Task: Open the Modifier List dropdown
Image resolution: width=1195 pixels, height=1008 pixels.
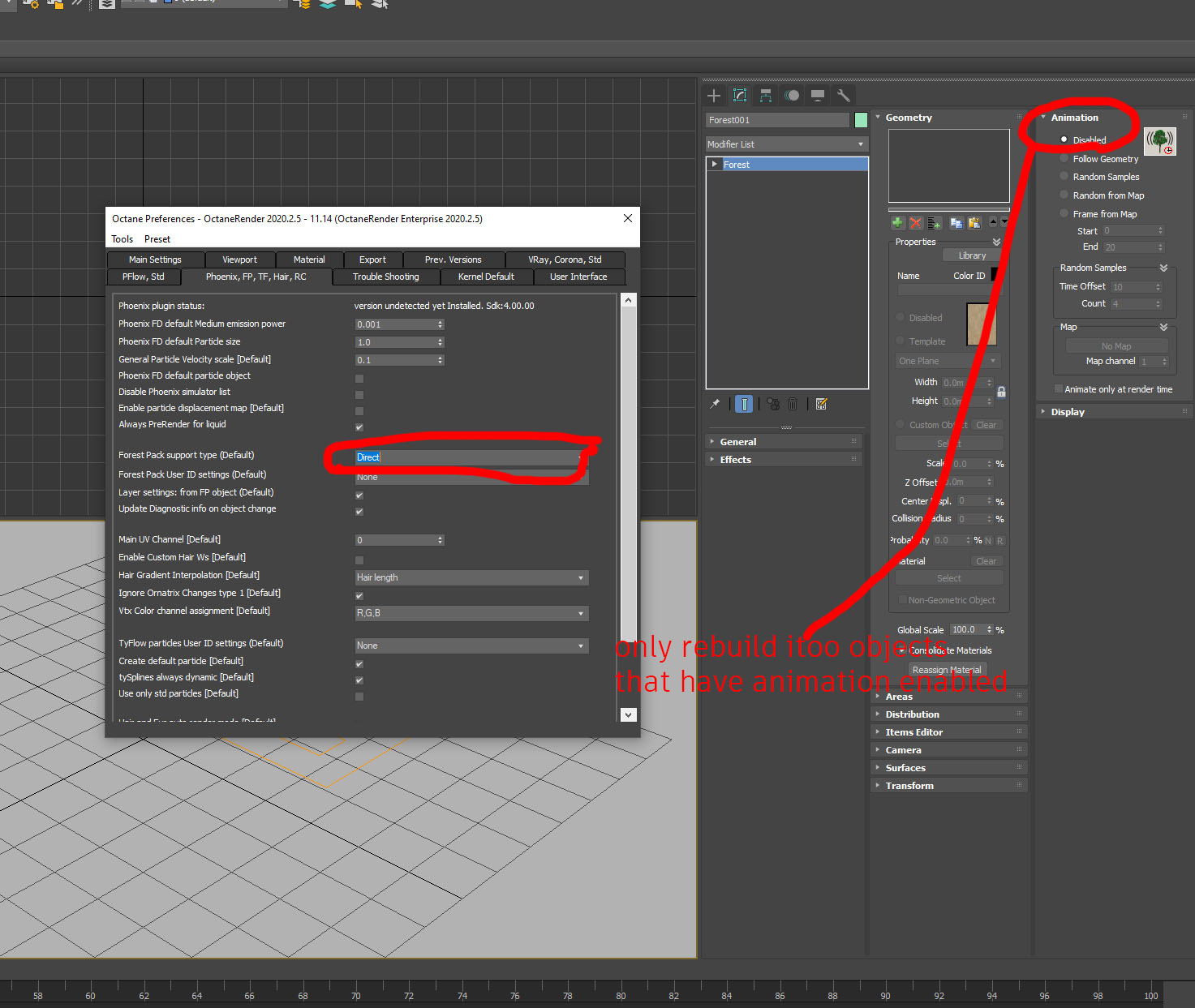Action: point(787,144)
